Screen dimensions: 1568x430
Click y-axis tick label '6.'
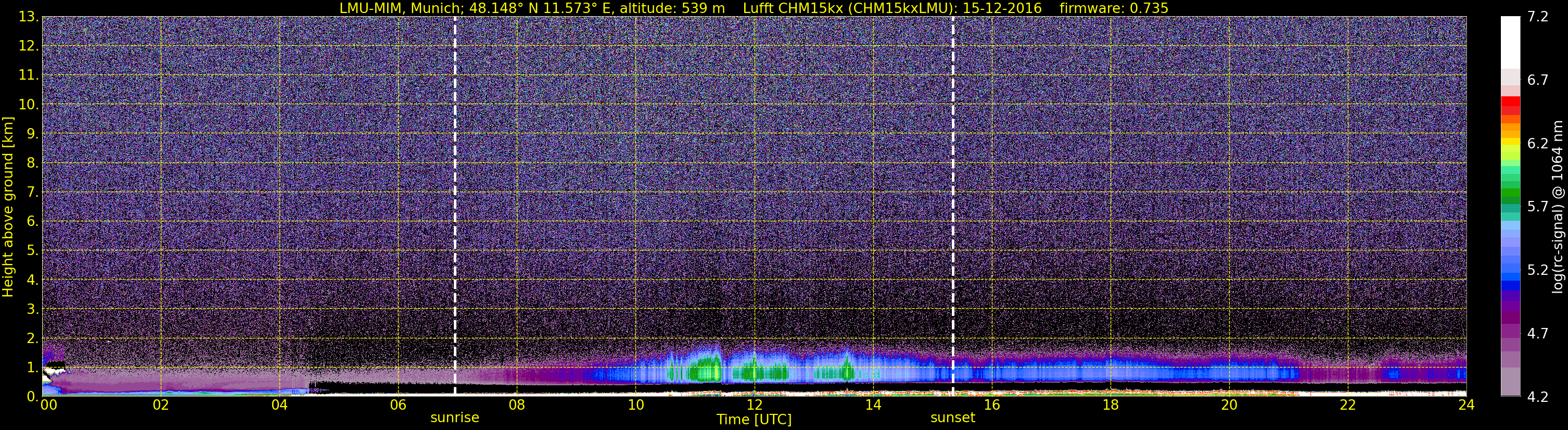32,222
